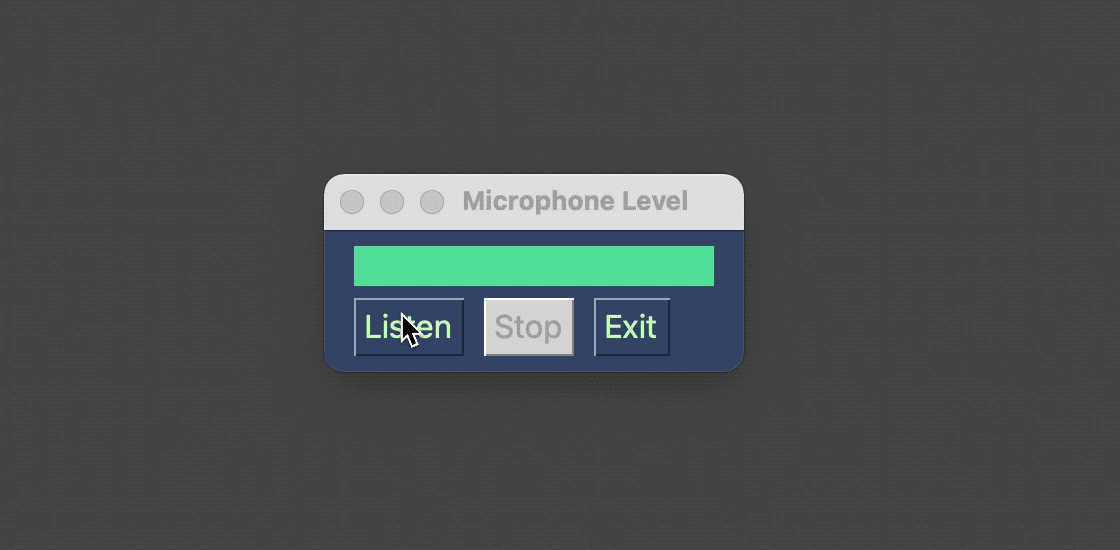Zoom the window with the third title bar button

[432, 202]
